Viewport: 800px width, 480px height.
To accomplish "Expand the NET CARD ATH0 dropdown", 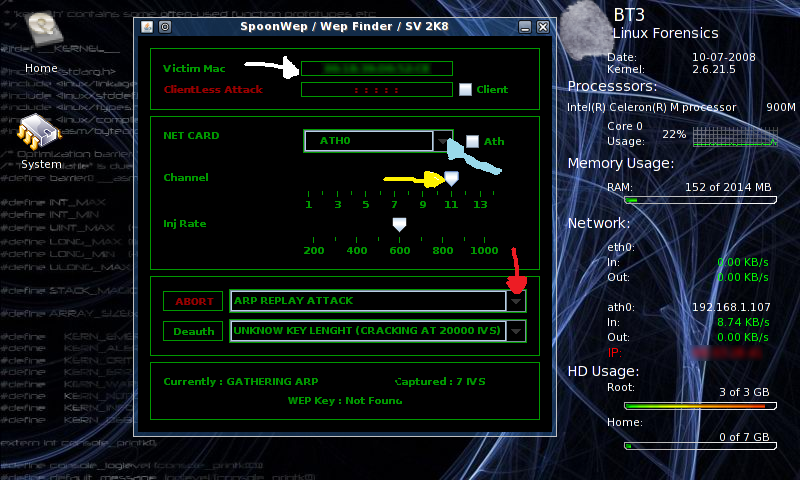I will tap(443, 142).
